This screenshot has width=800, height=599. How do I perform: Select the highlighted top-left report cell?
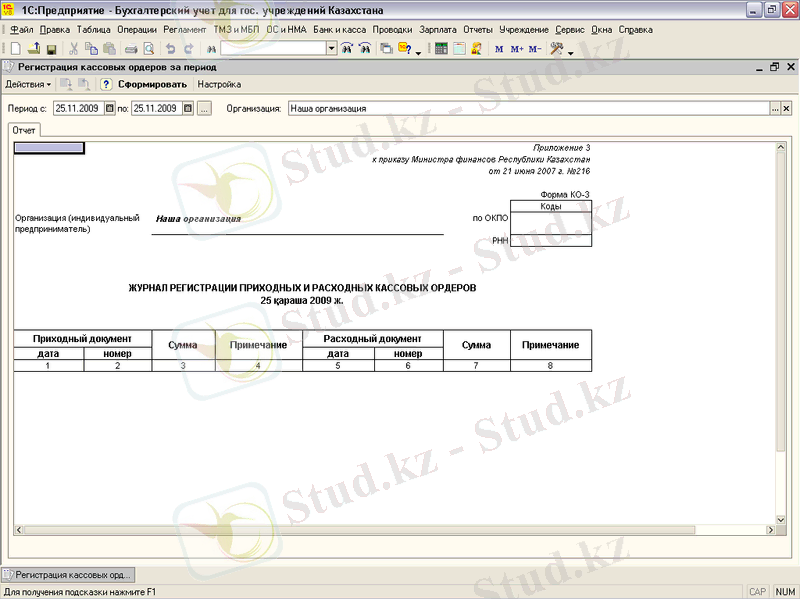[x=49, y=148]
